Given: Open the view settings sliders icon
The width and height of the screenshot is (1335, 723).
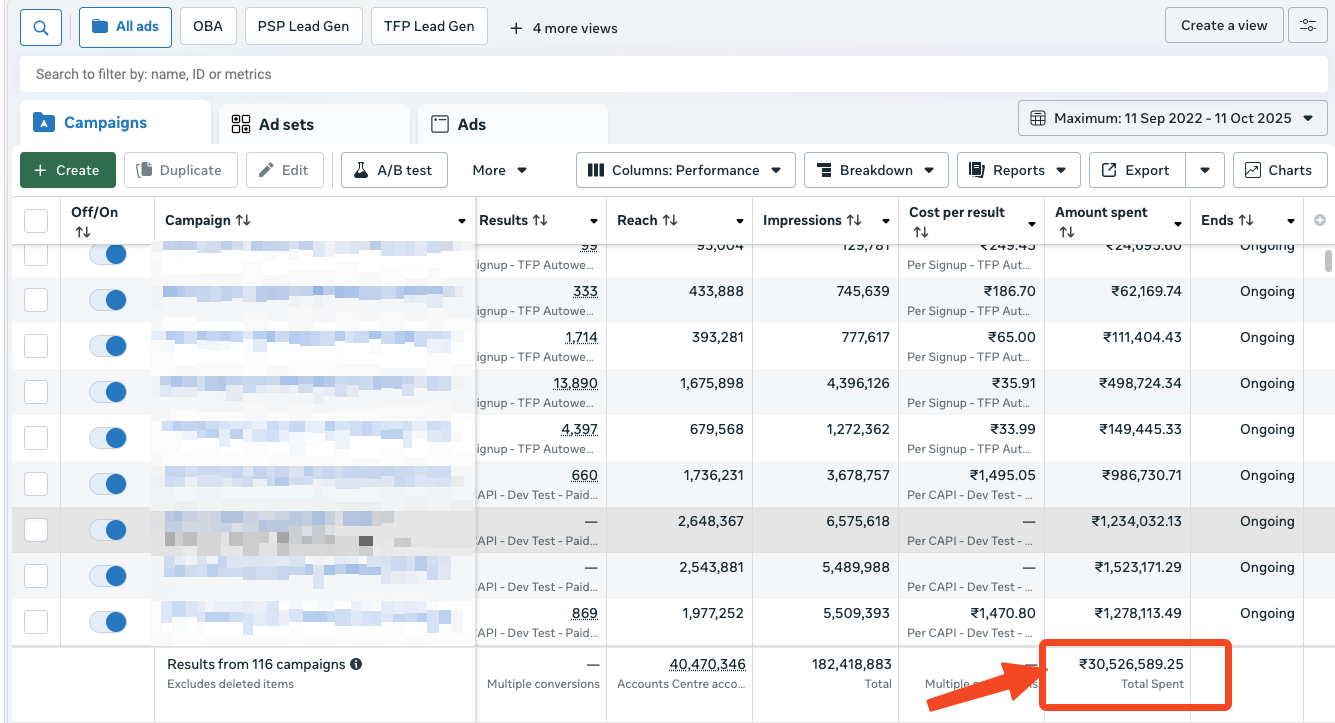Looking at the screenshot, I should coord(1307,26).
